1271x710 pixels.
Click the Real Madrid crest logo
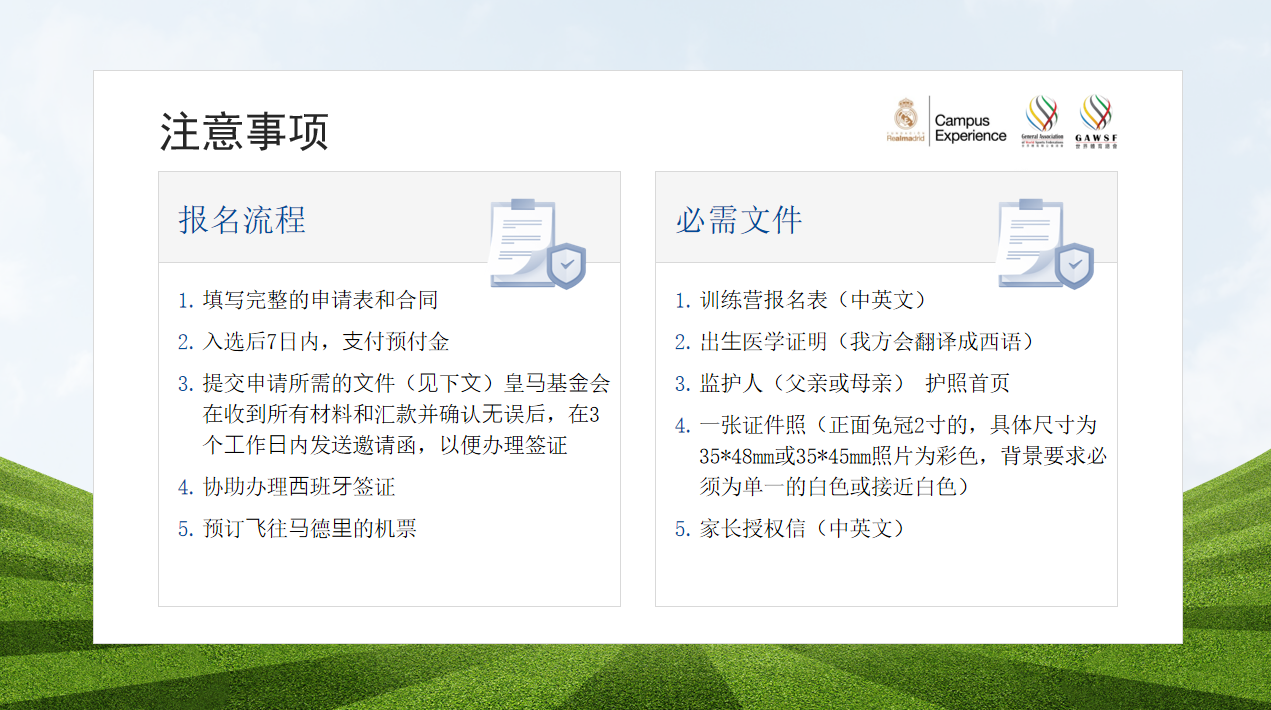click(x=905, y=120)
